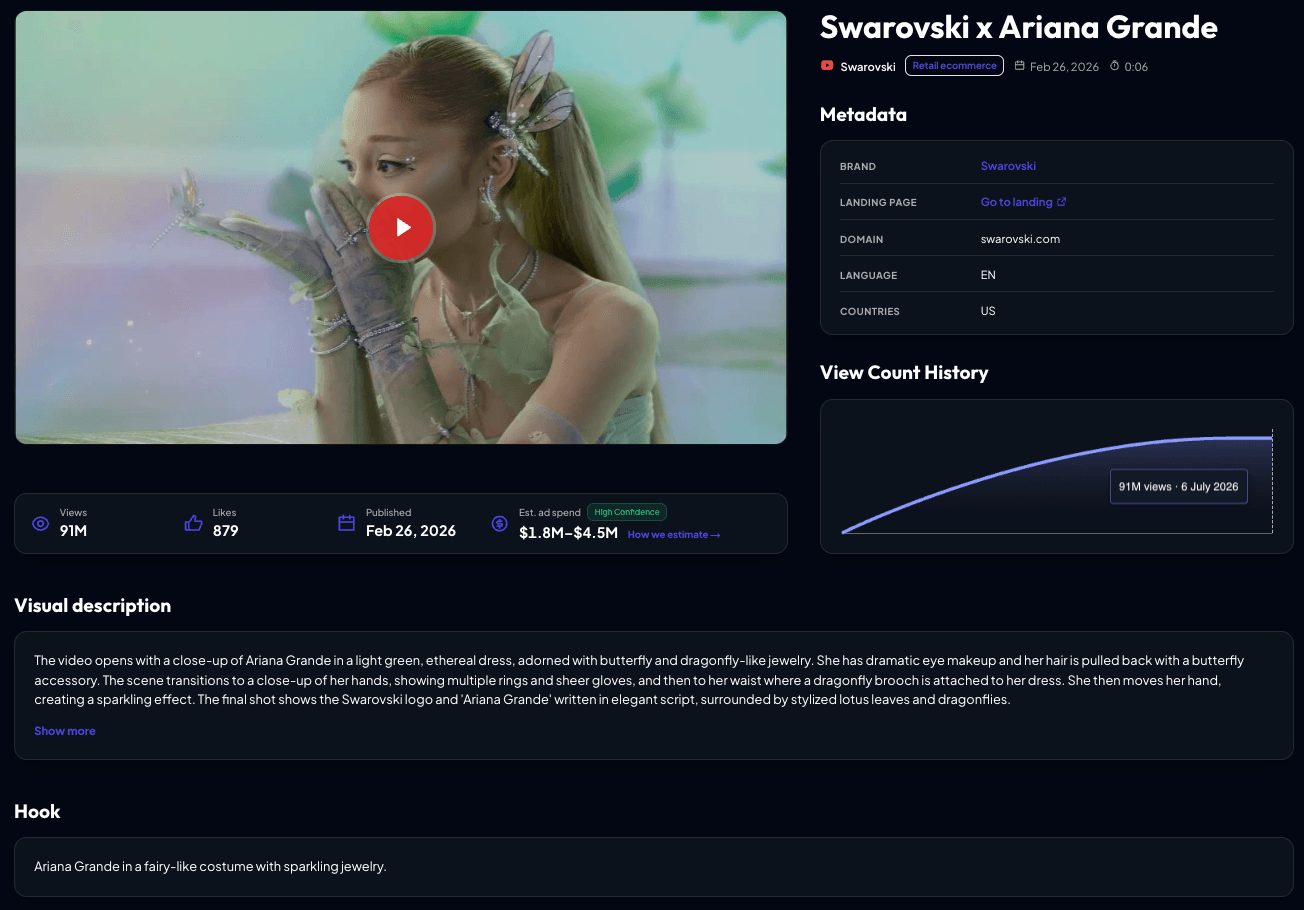Click the EN language value
Viewport: 1304px width, 910px height.
[x=988, y=275]
